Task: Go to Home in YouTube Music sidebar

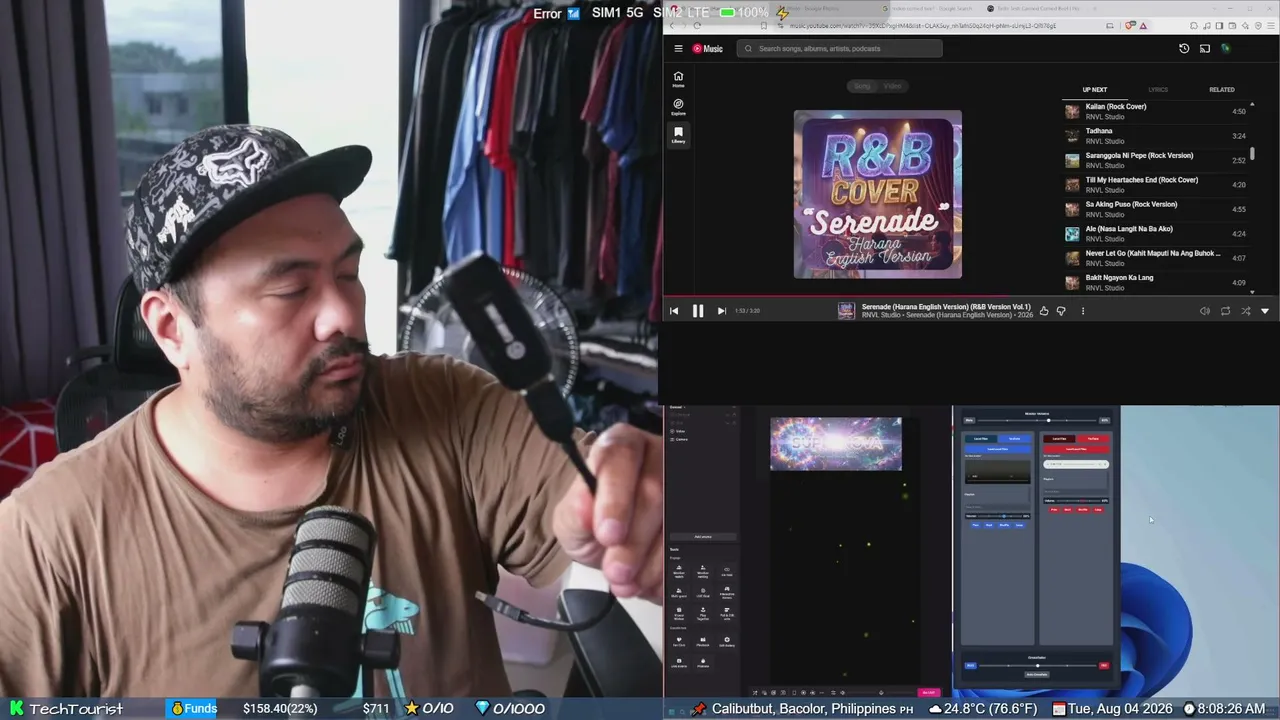Action: click(678, 79)
